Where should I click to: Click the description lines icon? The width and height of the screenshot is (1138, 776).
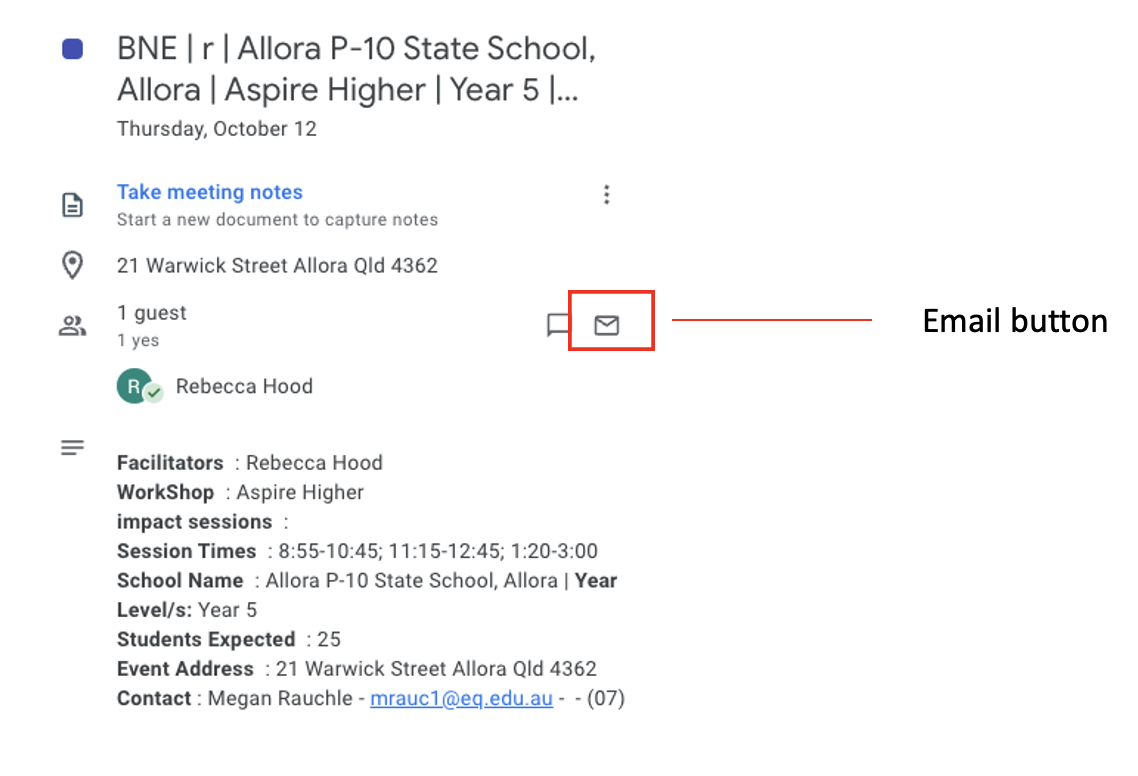pyautogui.click(x=73, y=447)
